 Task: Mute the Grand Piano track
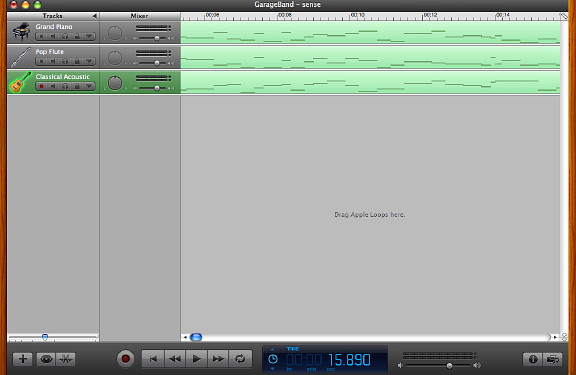click(x=53, y=36)
